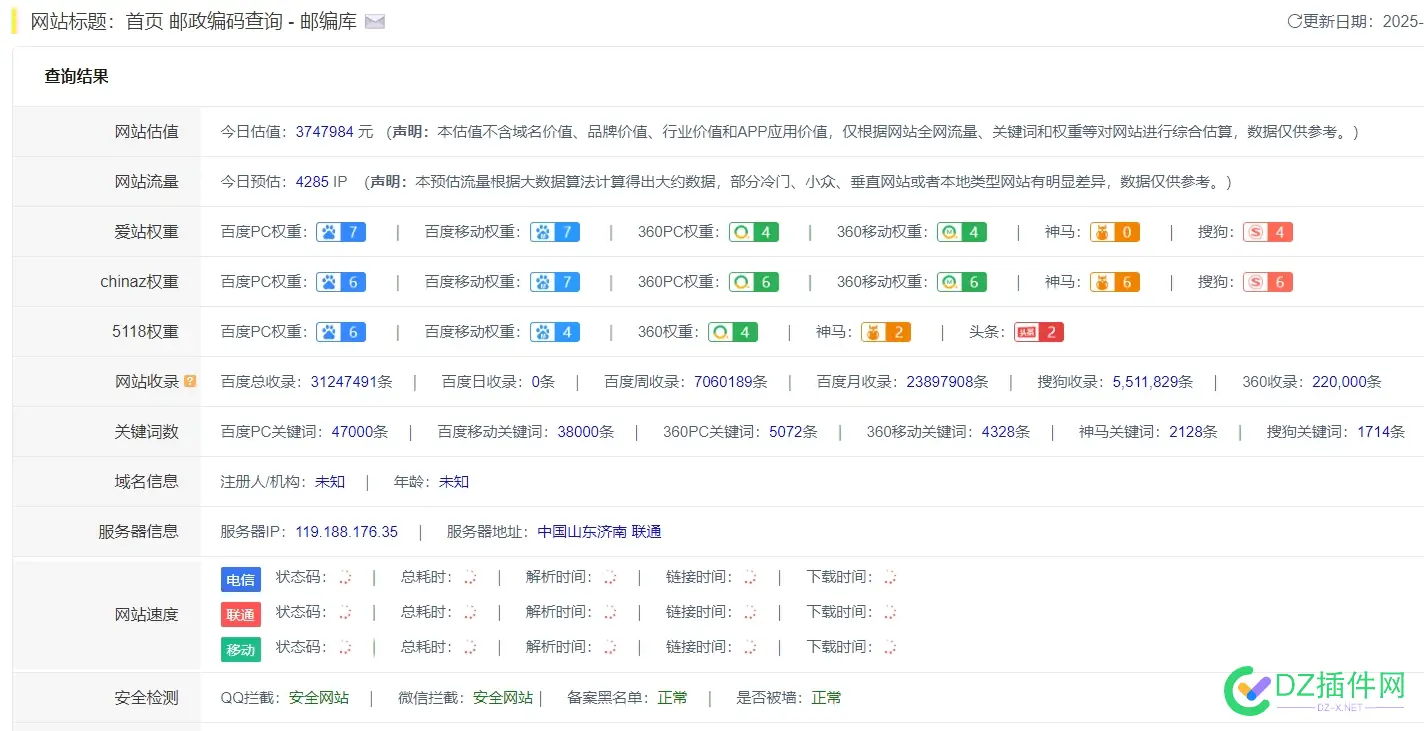This screenshot has height=731, width=1424.
Task: Click chinaz权重 神马 badge 6
Action: (x=1115, y=282)
